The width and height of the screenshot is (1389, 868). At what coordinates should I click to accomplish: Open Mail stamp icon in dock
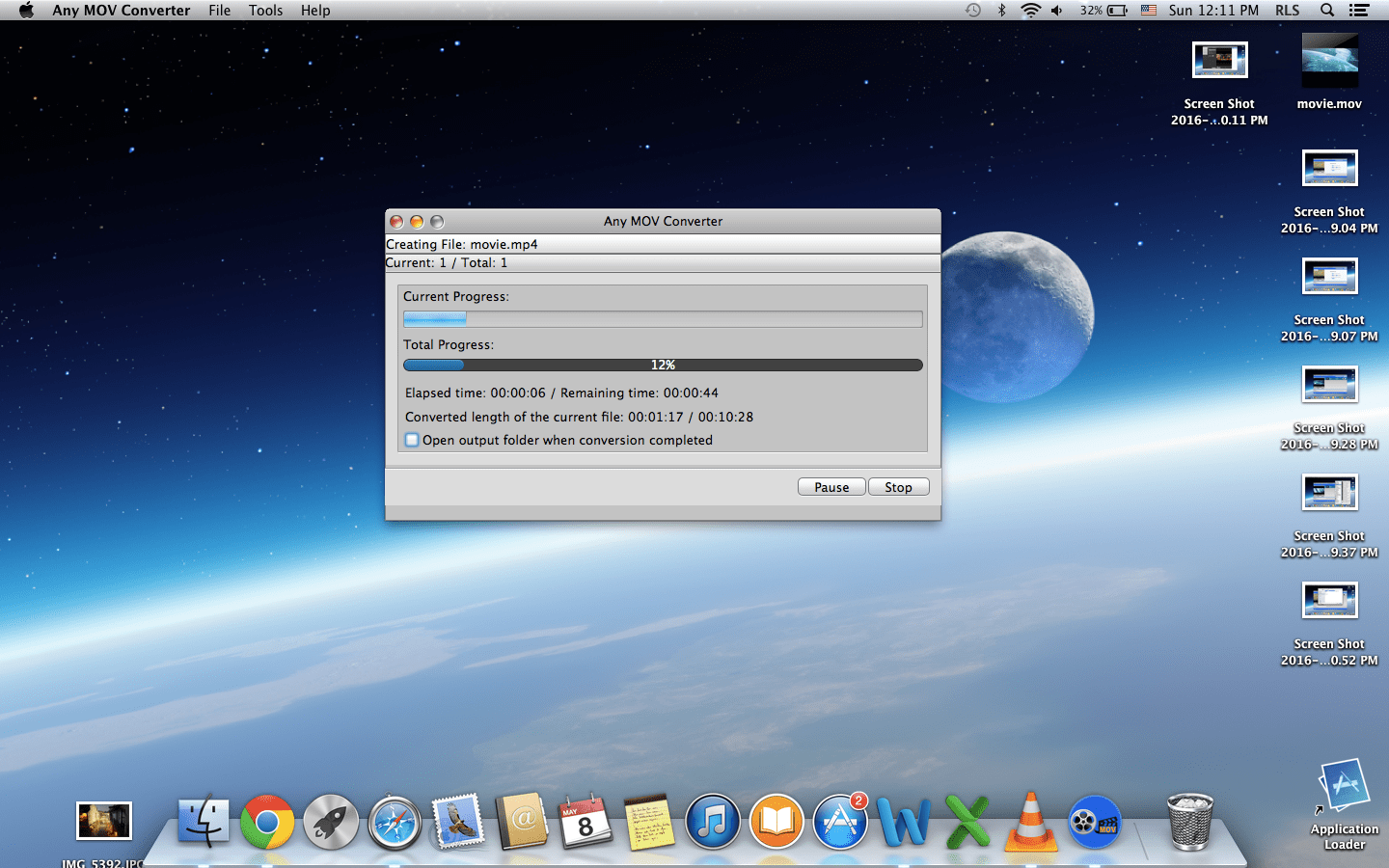click(458, 822)
